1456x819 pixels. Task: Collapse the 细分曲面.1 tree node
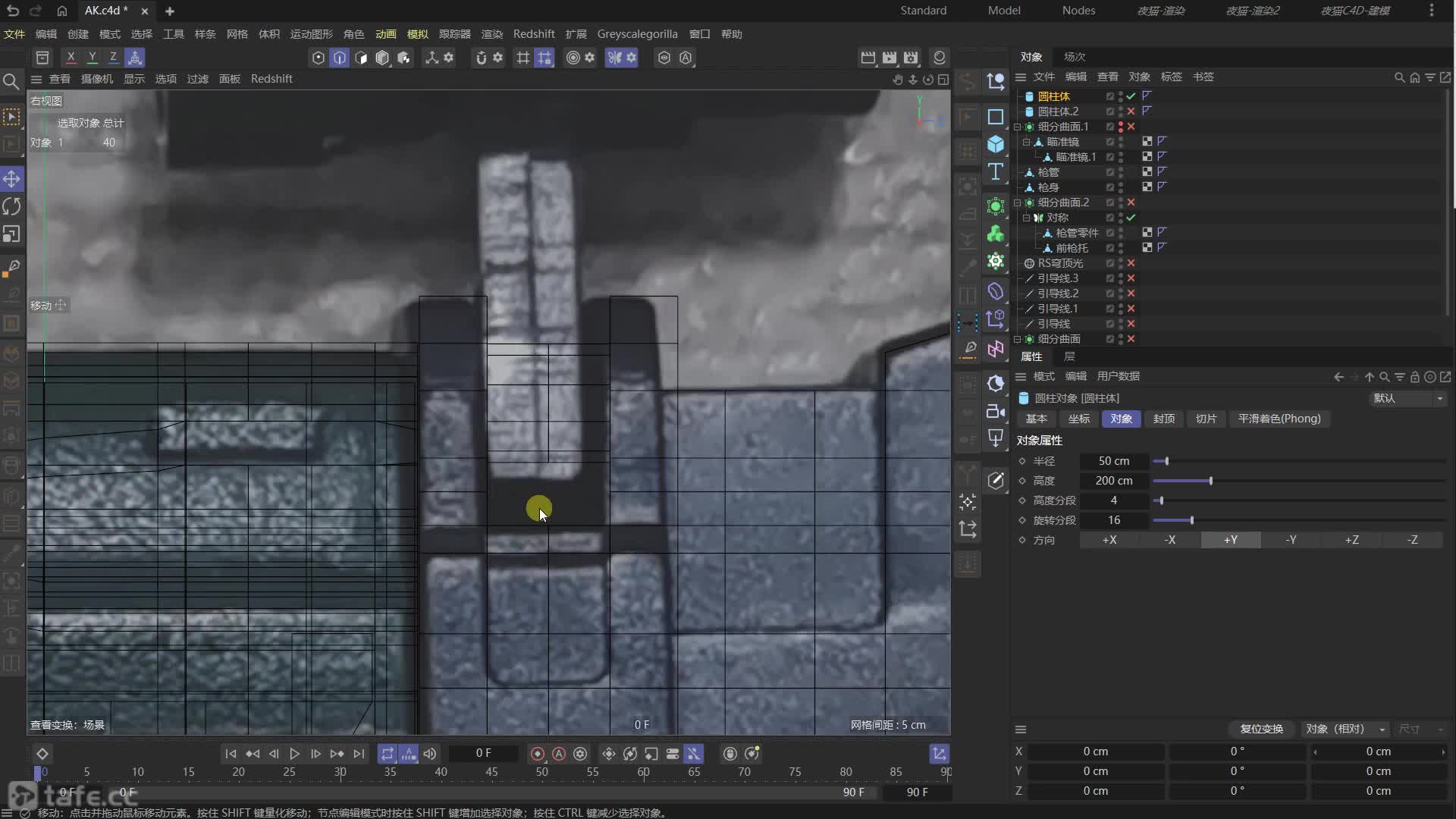1018,127
